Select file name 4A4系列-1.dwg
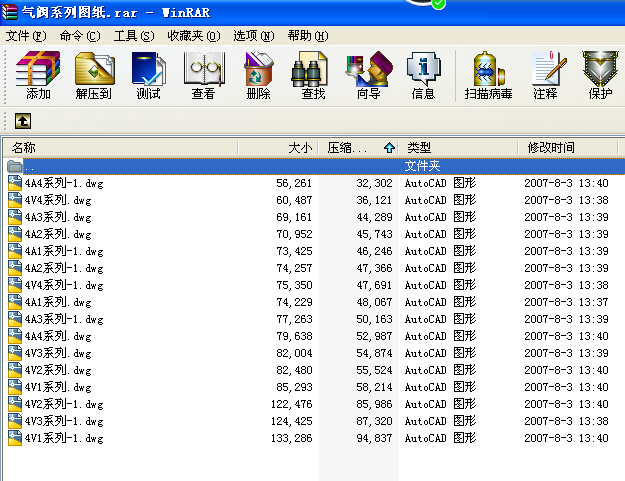Viewport: 625px width, 481px height. 64,183
